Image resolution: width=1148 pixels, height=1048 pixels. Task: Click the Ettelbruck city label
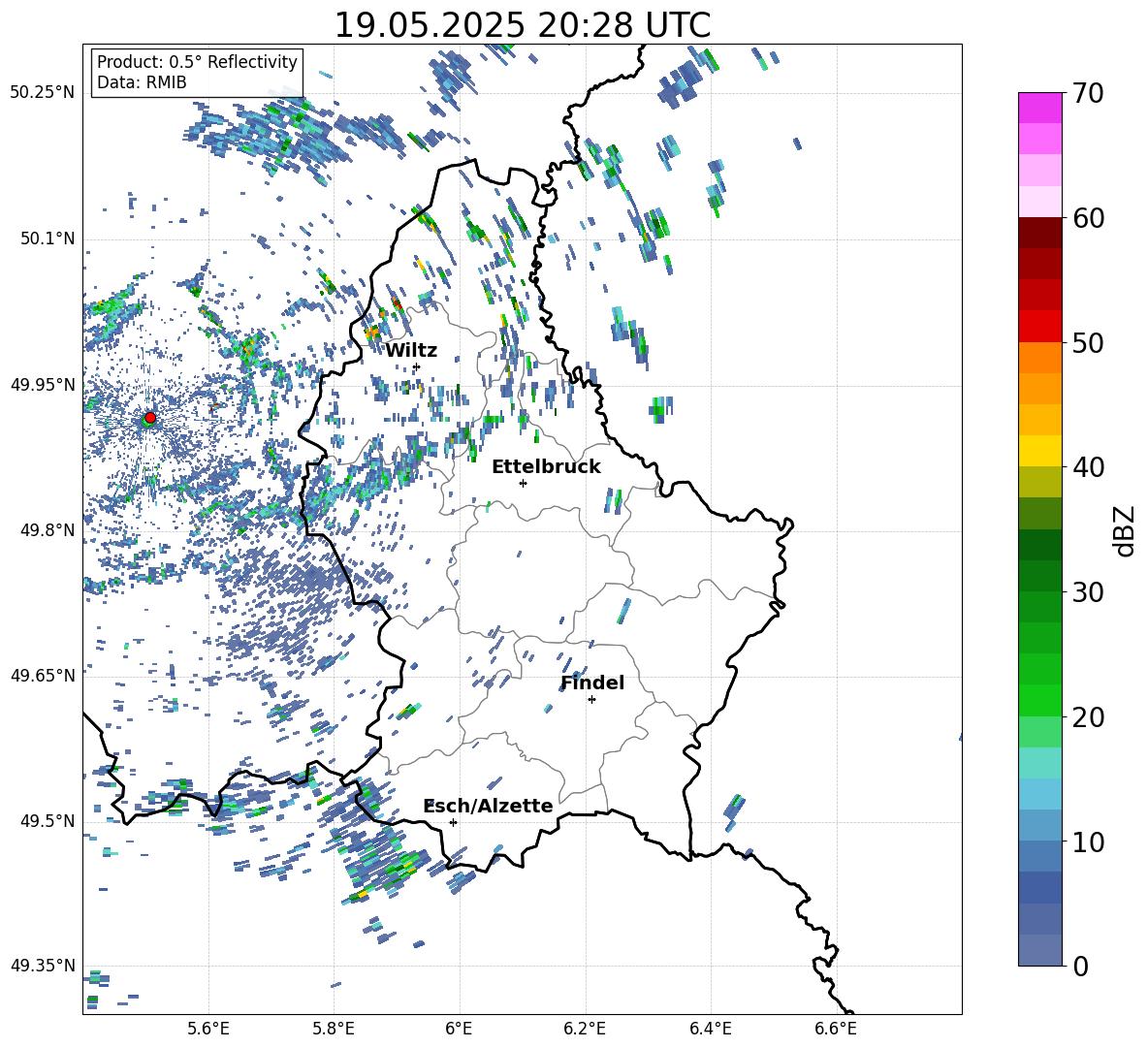(546, 467)
